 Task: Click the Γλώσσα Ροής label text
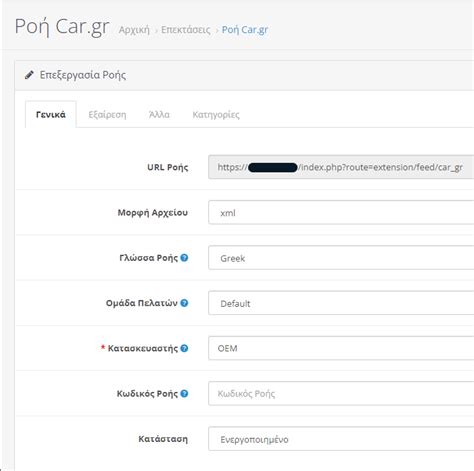pos(149,258)
